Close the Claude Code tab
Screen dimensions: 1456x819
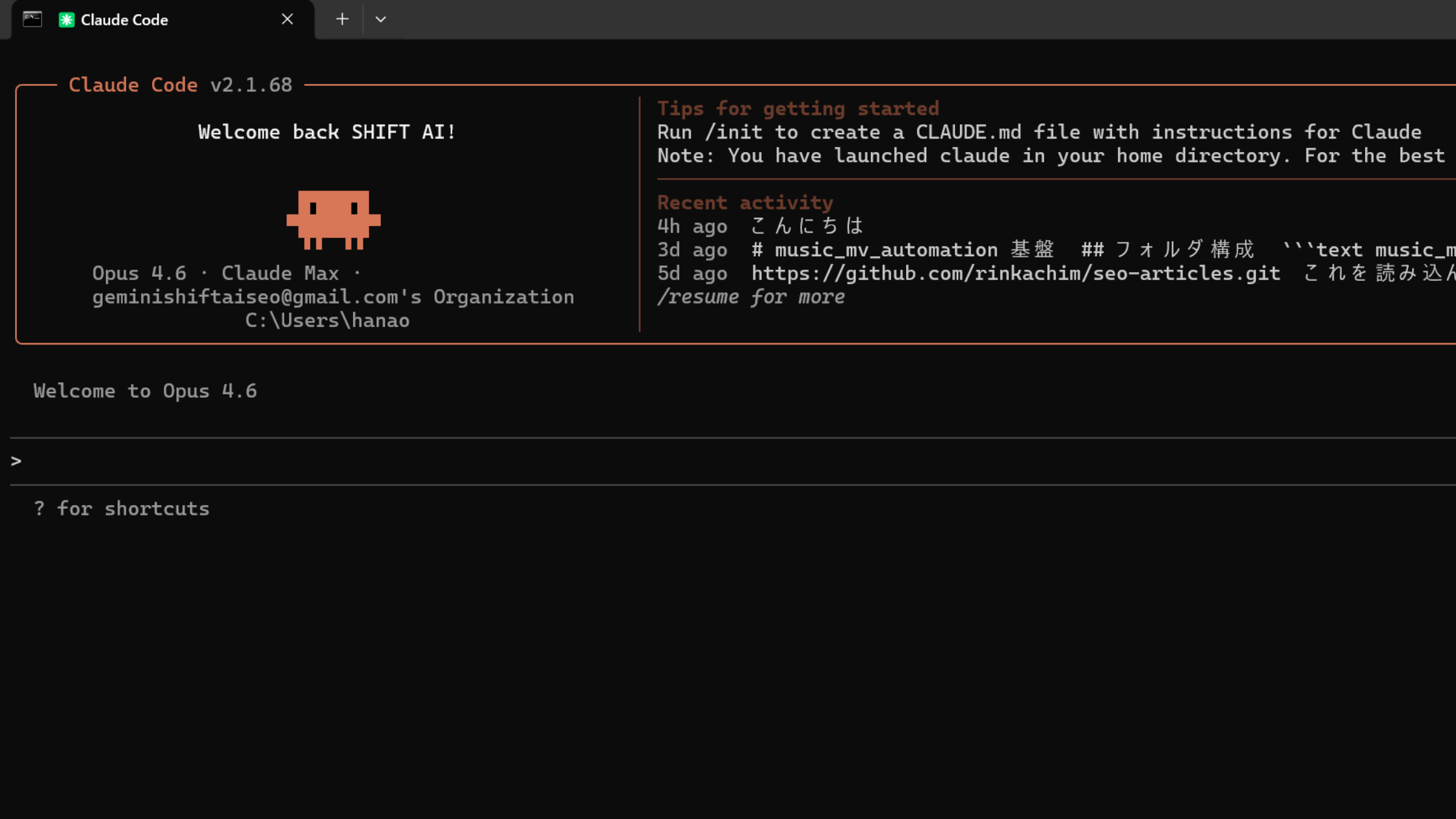click(287, 19)
